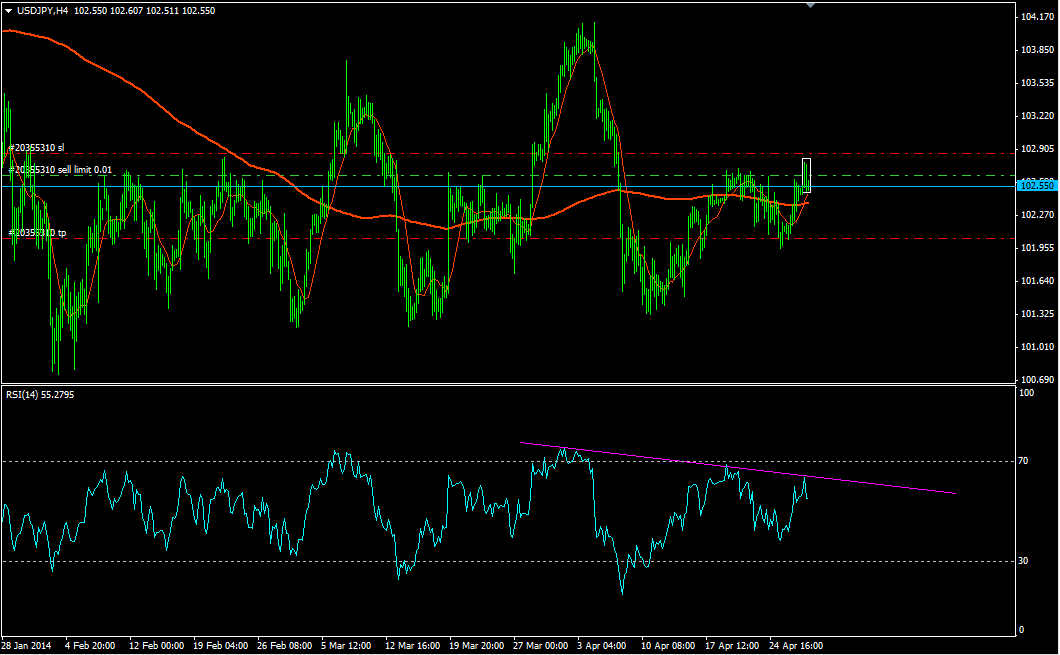Click the 101.010 price axis value
The image size is (1060, 655).
pos(1038,347)
